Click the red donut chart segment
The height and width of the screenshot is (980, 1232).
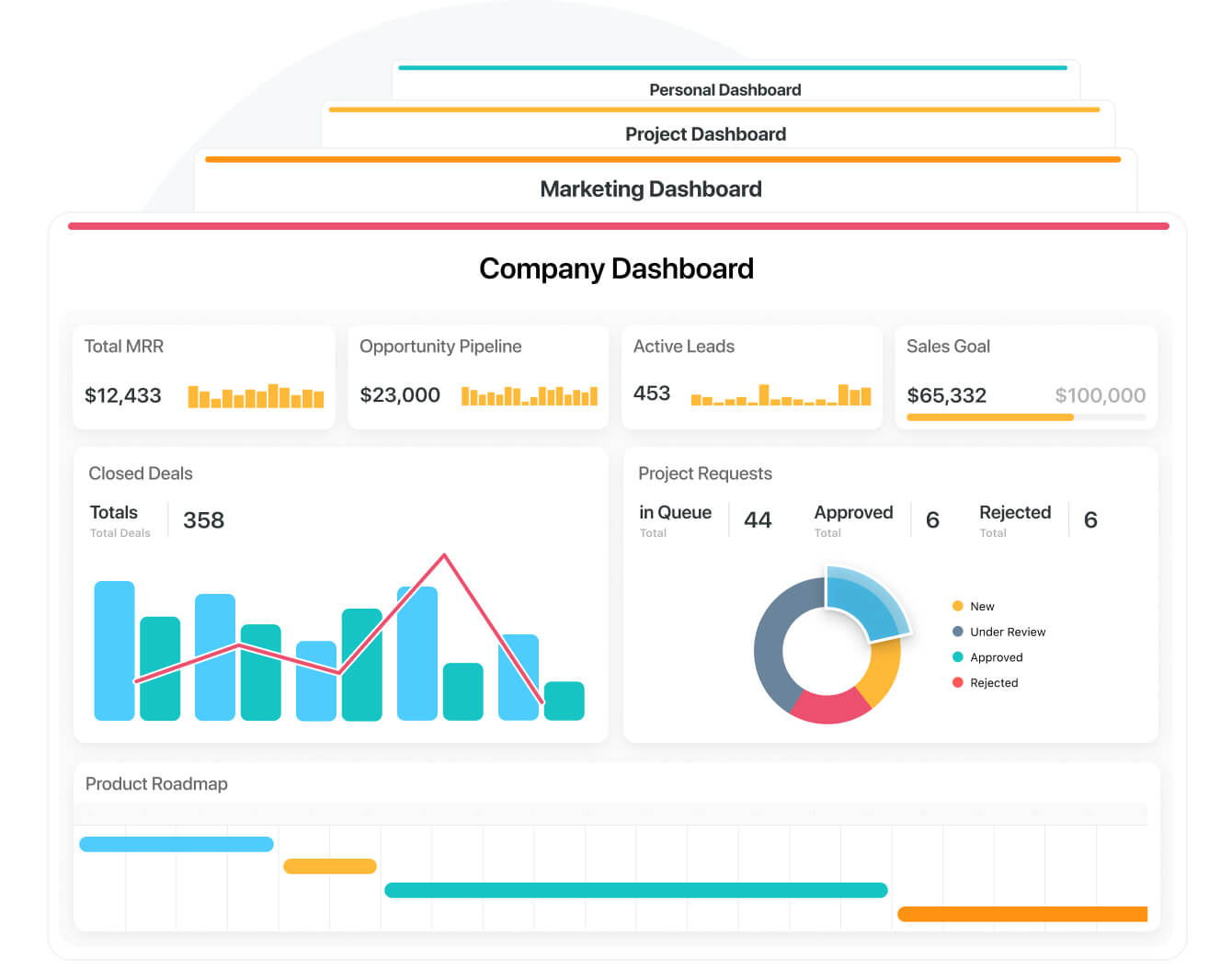coord(828,706)
